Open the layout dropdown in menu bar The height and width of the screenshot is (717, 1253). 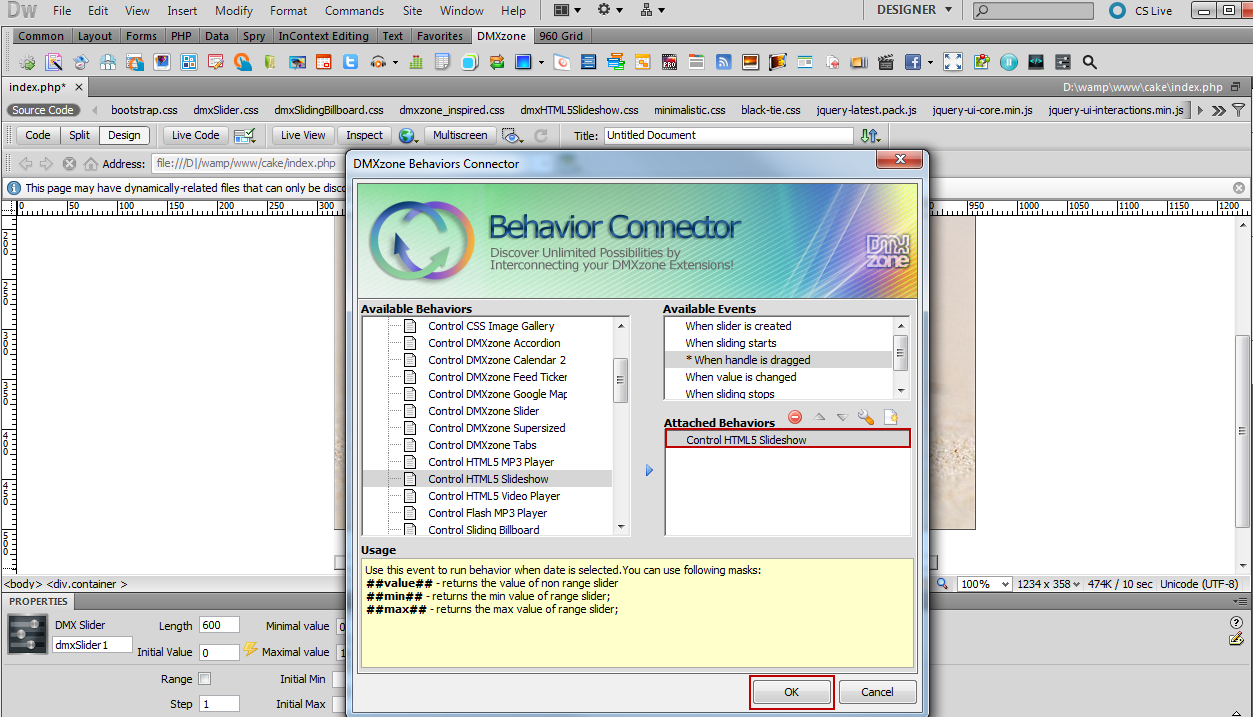pos(567,11)
